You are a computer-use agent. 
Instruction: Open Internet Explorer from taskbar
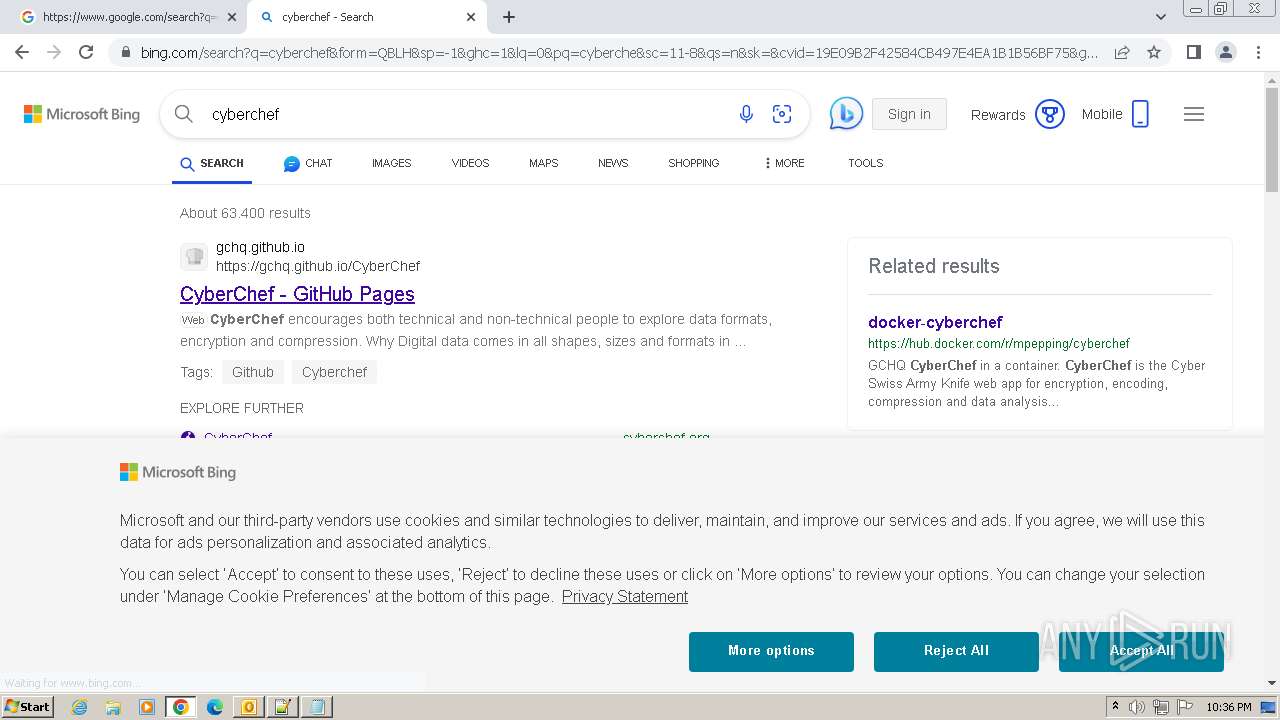click(79, 707)
